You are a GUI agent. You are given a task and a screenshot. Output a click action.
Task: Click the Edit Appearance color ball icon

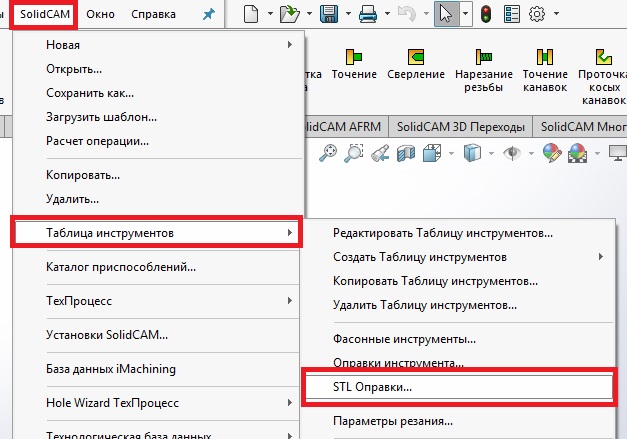[x=552, y=153]
